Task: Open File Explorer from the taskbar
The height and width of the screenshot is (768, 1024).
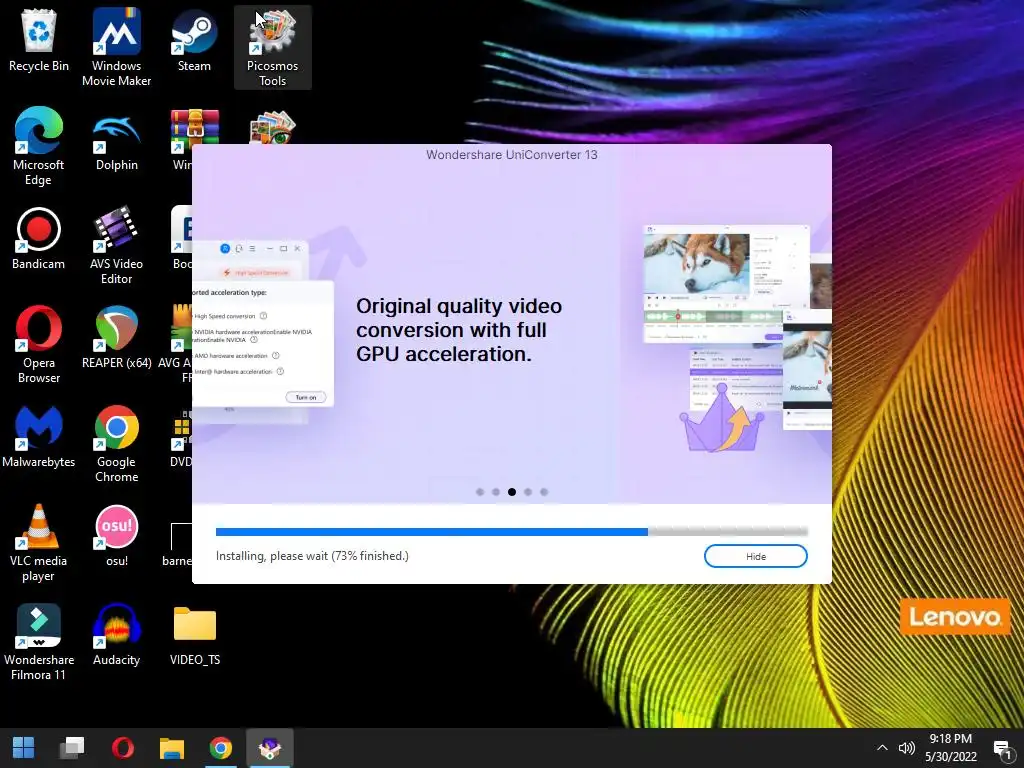Action: [172, 748]
